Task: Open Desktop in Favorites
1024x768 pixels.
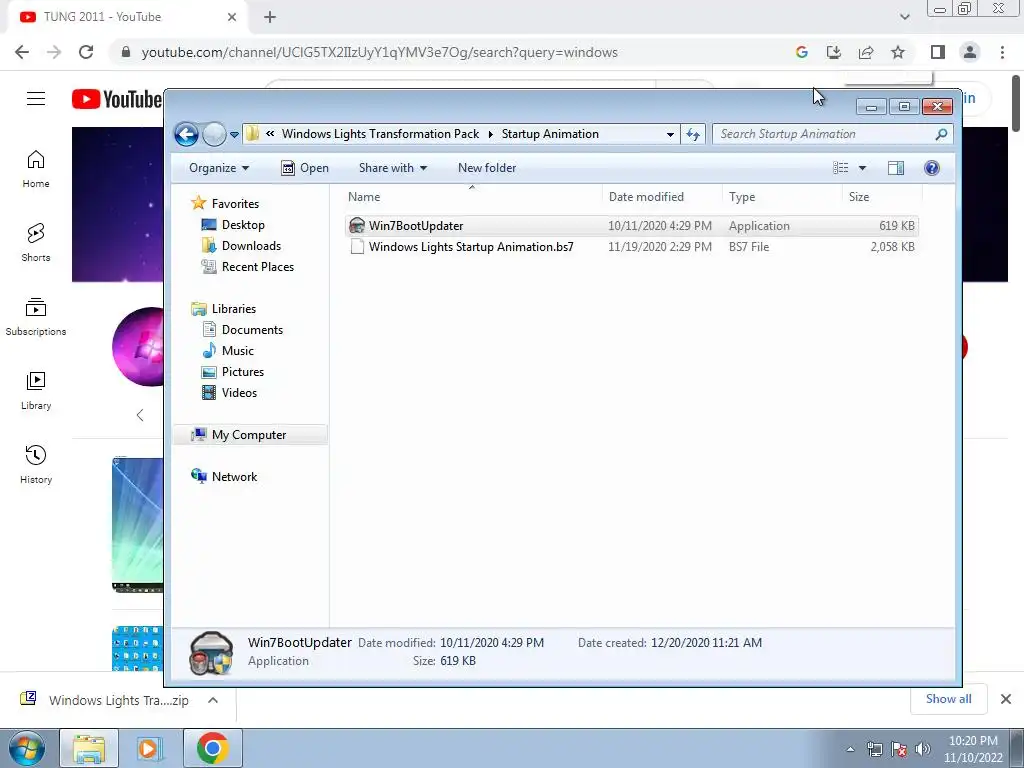Action: tap(233, 225)
